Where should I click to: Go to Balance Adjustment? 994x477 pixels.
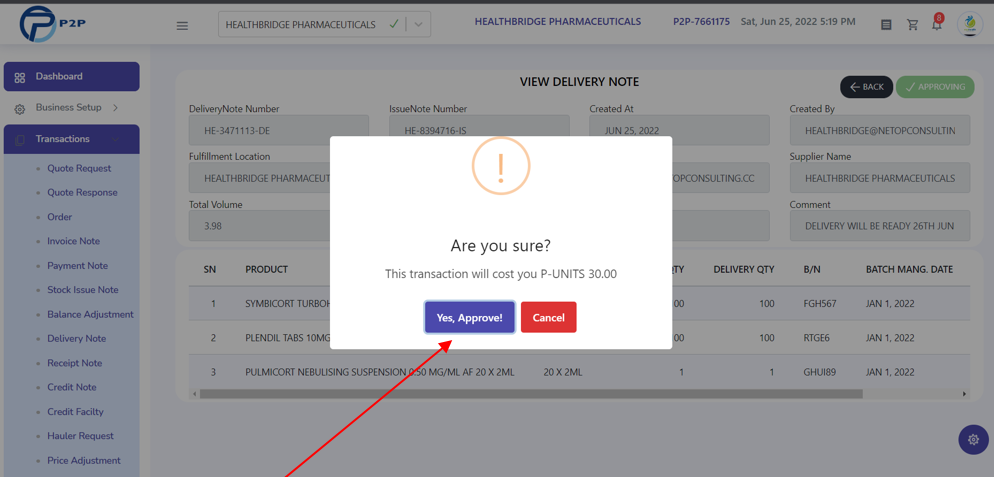(x=90, y=314)
